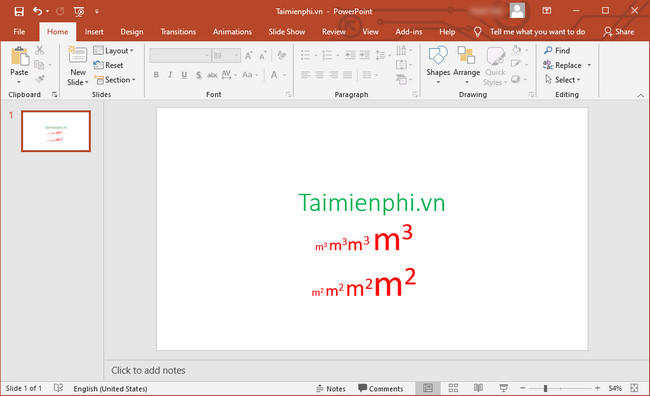Viewport: 650px width, 396px height.
Task: Increase list indent level
Action: click(364, 55)
